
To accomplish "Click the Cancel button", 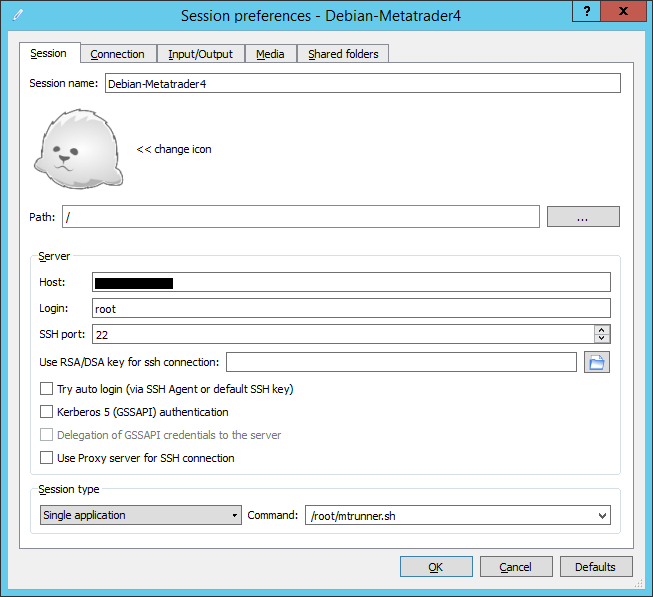I will click(516, 567).
